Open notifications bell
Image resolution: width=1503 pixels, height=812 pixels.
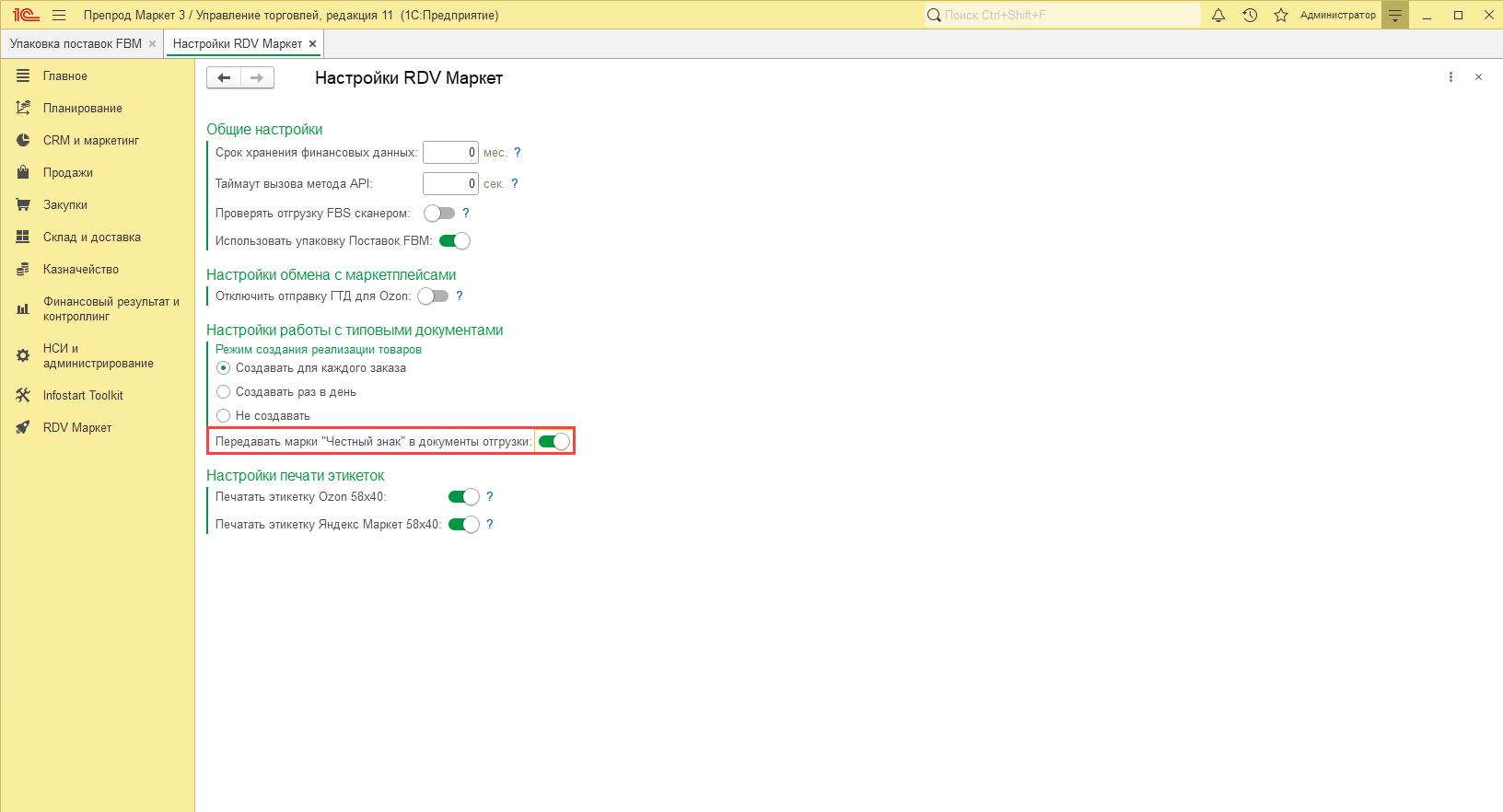tap(1218, 15)
